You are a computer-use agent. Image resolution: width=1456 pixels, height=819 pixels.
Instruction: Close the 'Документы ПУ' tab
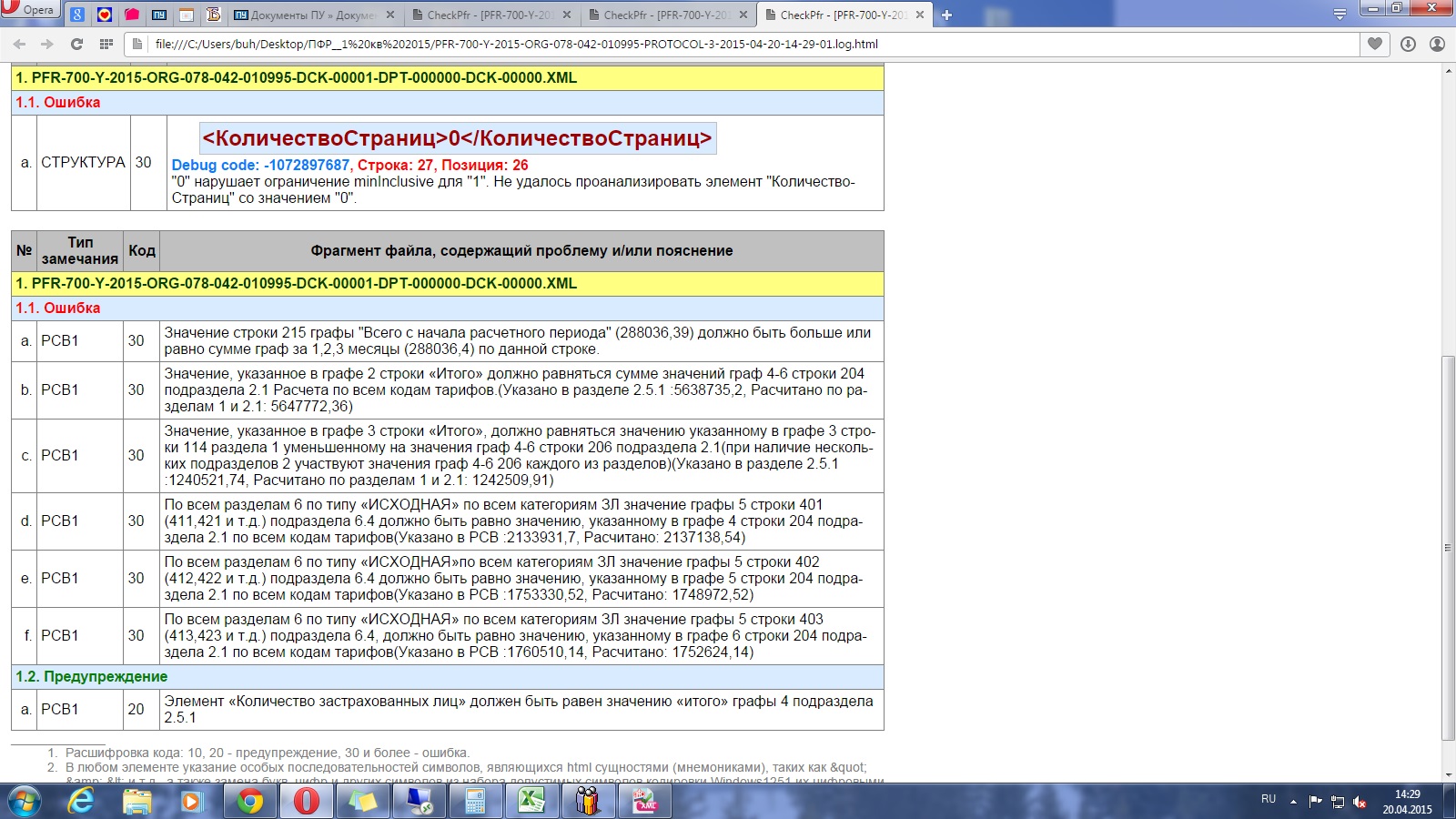pyautogui.click(x=390, y=15)
